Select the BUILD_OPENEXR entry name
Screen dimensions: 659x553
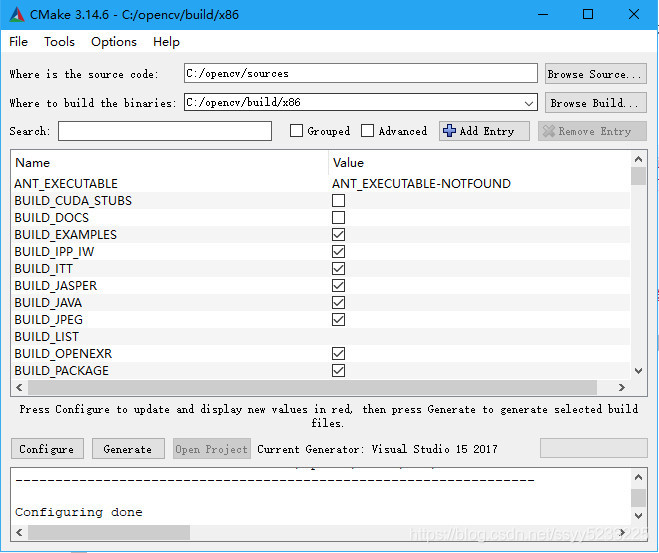coord(63,354)
